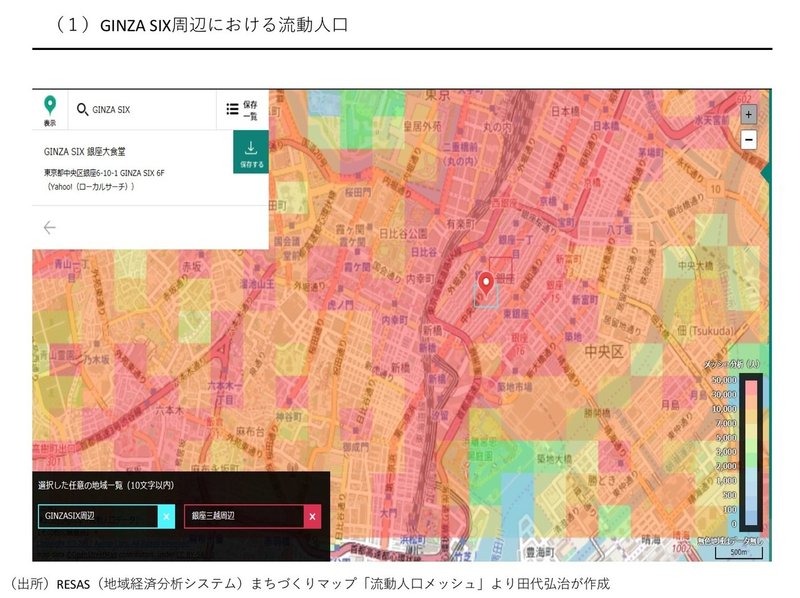Click the red map marker pin
The image size is (800, 598).
pyautogui.click(x=486, y=283)
